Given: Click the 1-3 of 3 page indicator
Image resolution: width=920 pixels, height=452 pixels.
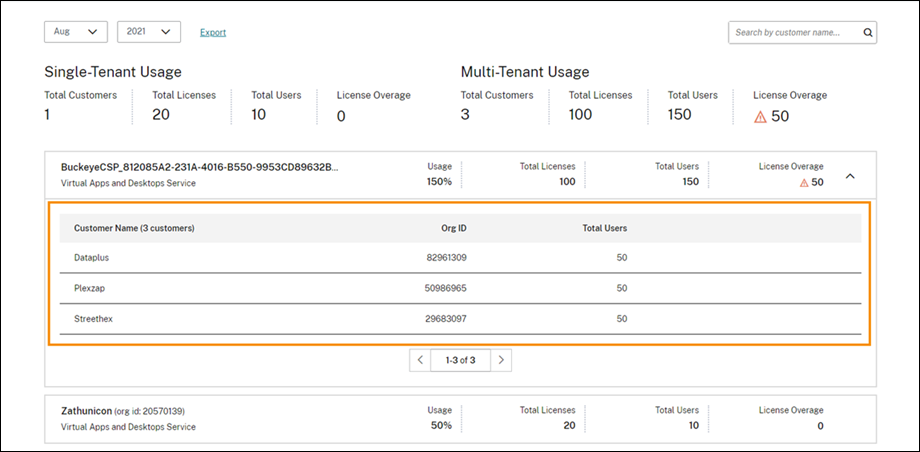Looking at the screenshot, I should pyautogui.click(x=460, y=359).
